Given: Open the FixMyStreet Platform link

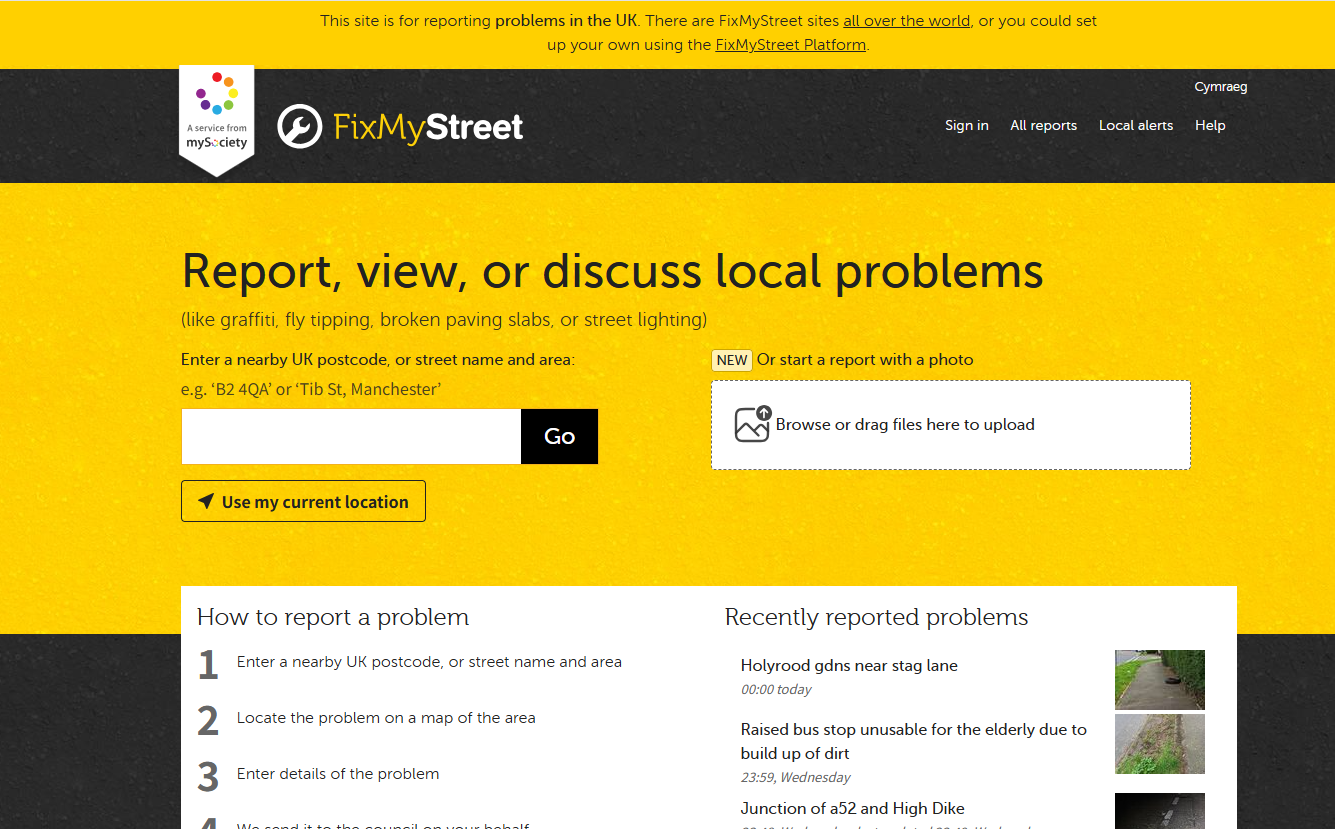Looking at the screenshot, I should 790,45.
